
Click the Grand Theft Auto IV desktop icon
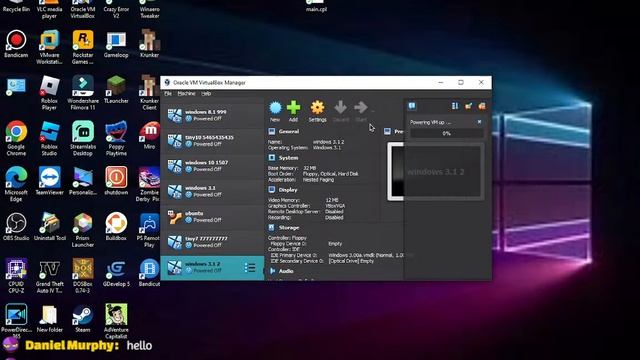coord(49,276)
